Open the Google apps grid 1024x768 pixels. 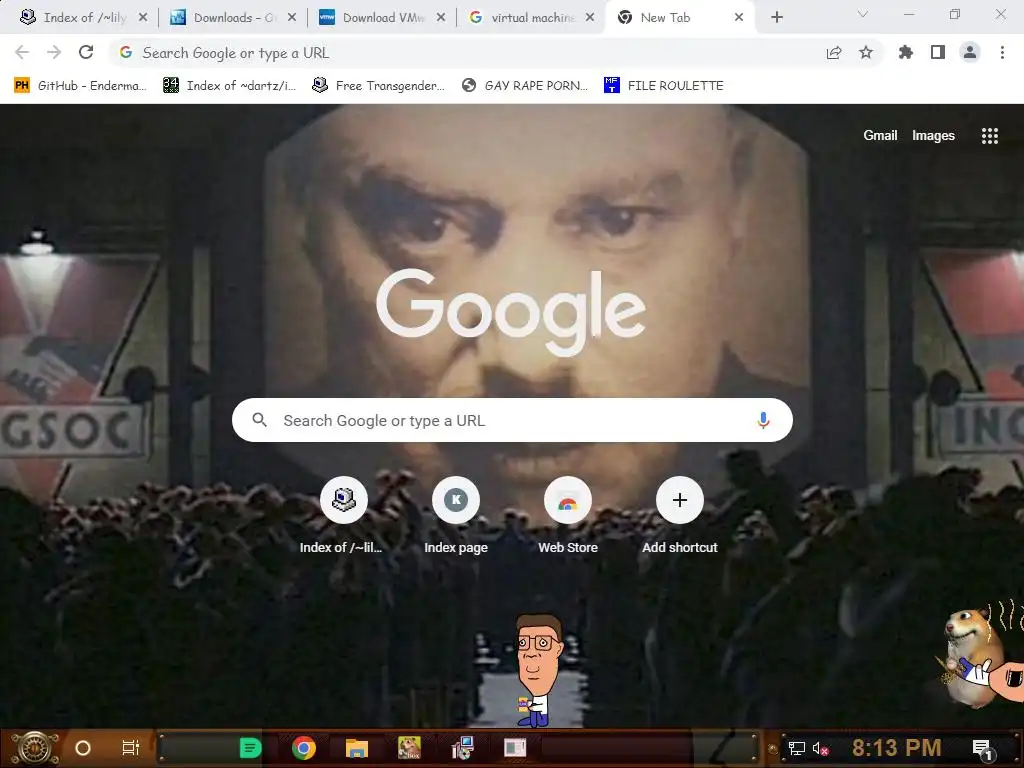[989, 136]
